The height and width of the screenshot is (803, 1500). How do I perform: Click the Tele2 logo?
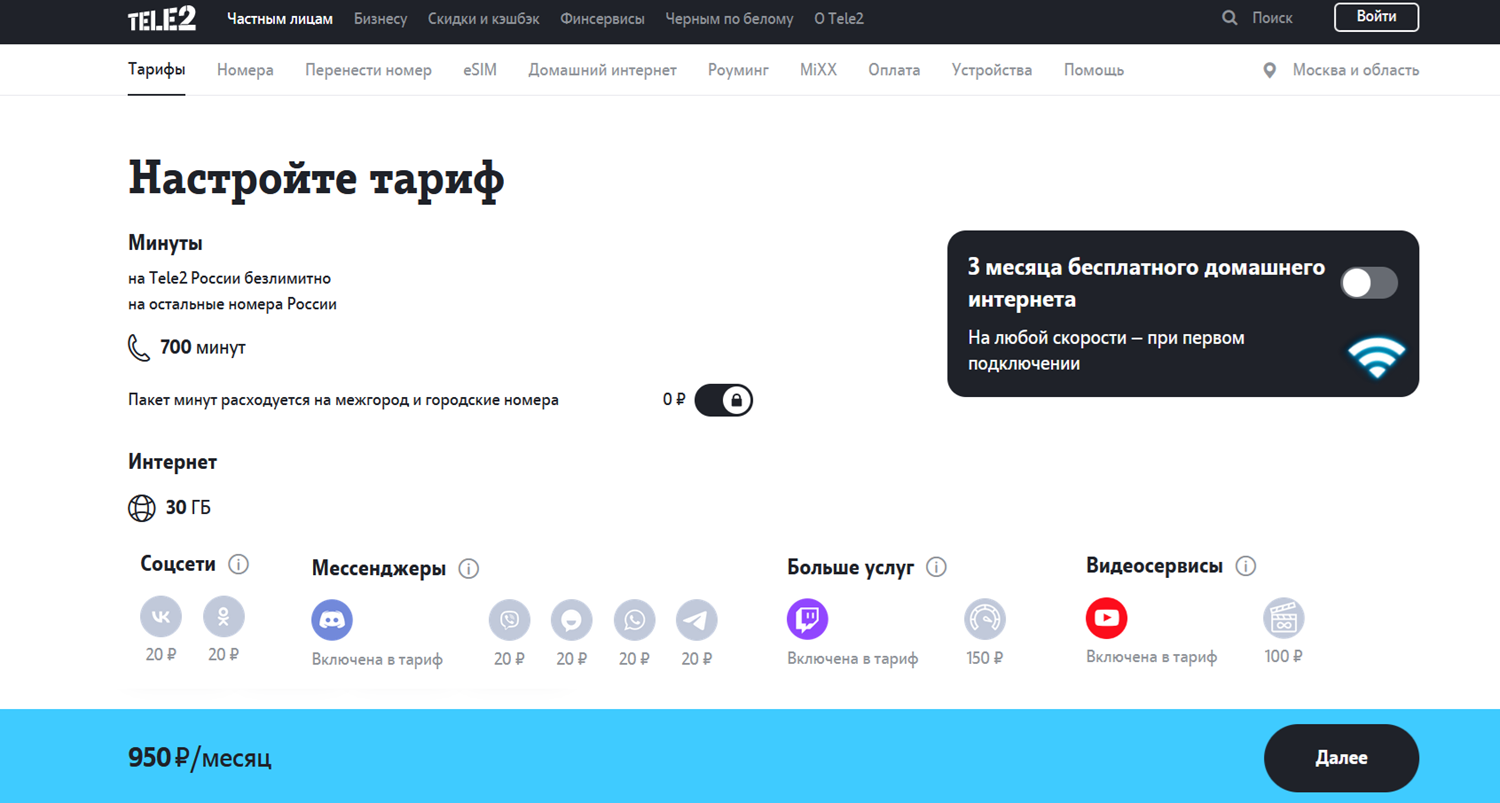point(162,19)
